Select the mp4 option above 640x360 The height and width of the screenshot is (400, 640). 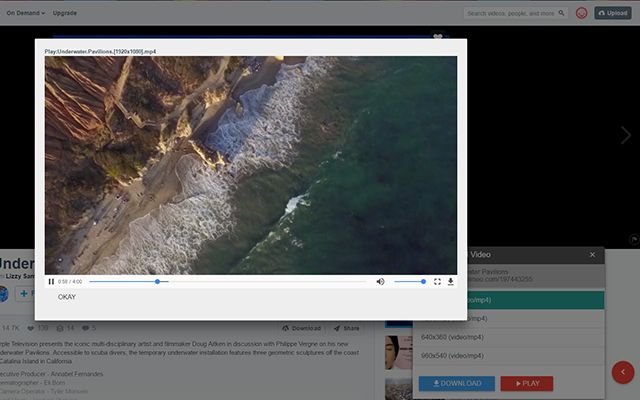[x=536, y=319]
